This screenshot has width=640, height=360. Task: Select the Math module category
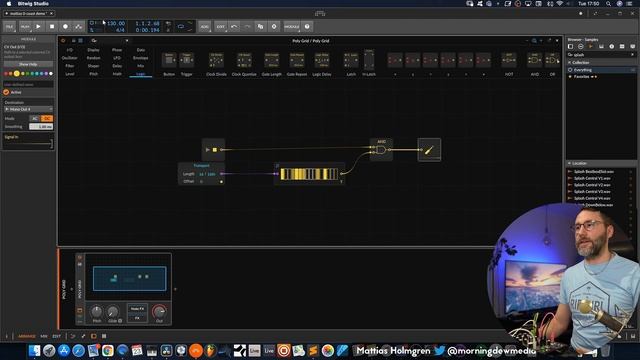click(x=117, y=74)
